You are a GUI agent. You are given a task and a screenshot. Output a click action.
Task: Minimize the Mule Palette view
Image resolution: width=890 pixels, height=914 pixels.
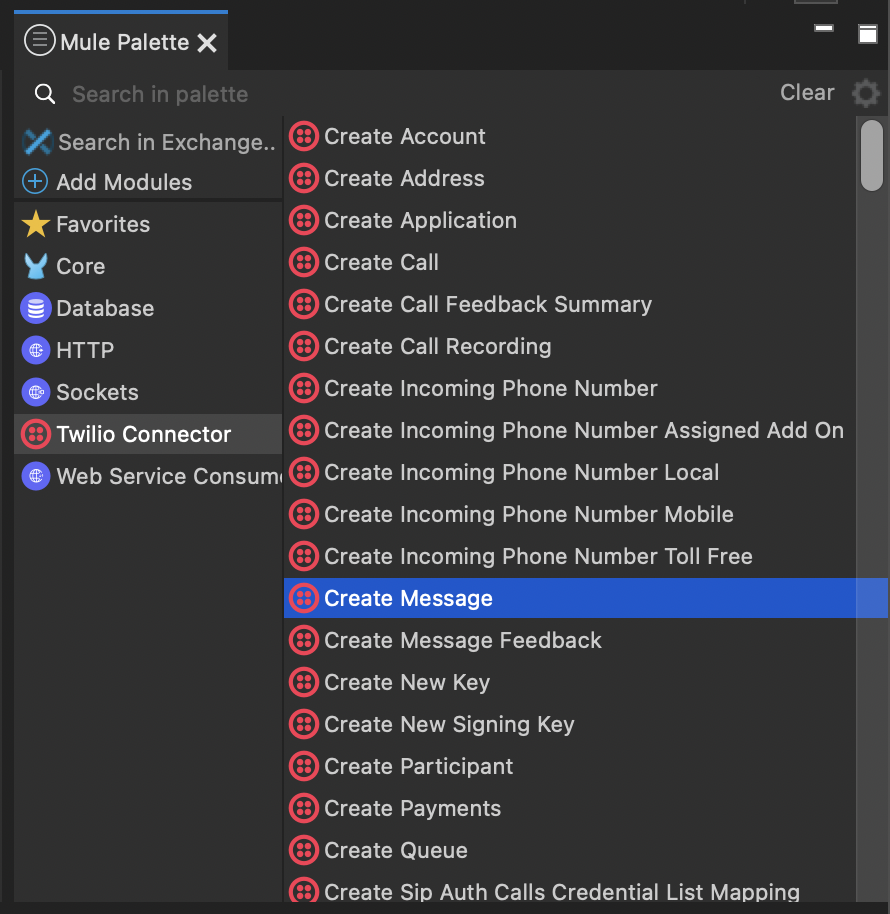(824, 28)
